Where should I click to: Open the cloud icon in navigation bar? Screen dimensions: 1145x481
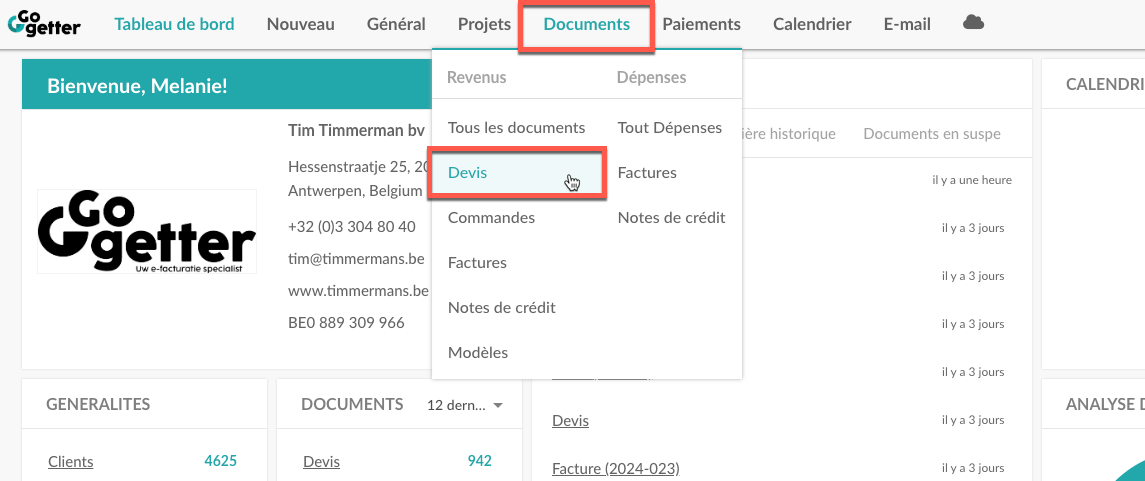click(973, 23)
